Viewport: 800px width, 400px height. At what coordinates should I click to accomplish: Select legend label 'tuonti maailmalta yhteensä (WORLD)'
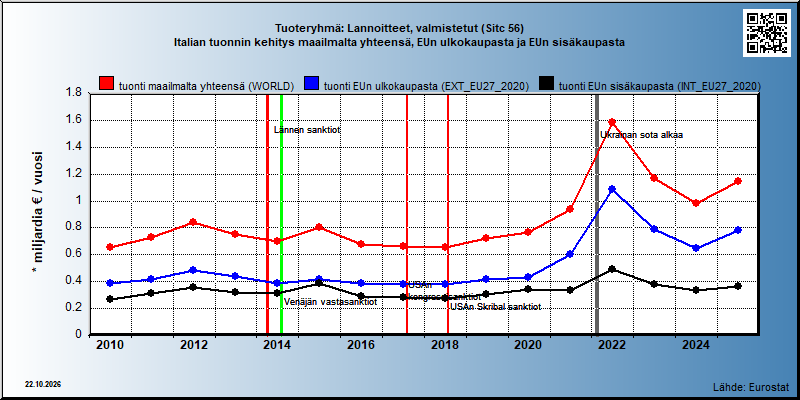click(x=207, y=86)
